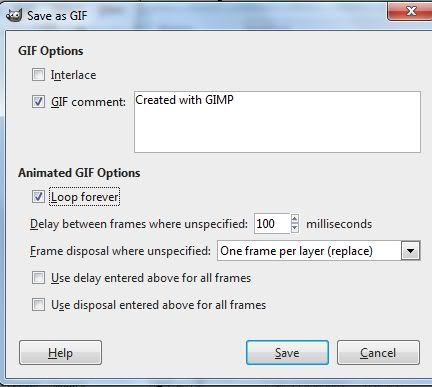Click the Save button
Image resolution: width=432 pixels, height=387 pixels.
click(x=287, y=353)
